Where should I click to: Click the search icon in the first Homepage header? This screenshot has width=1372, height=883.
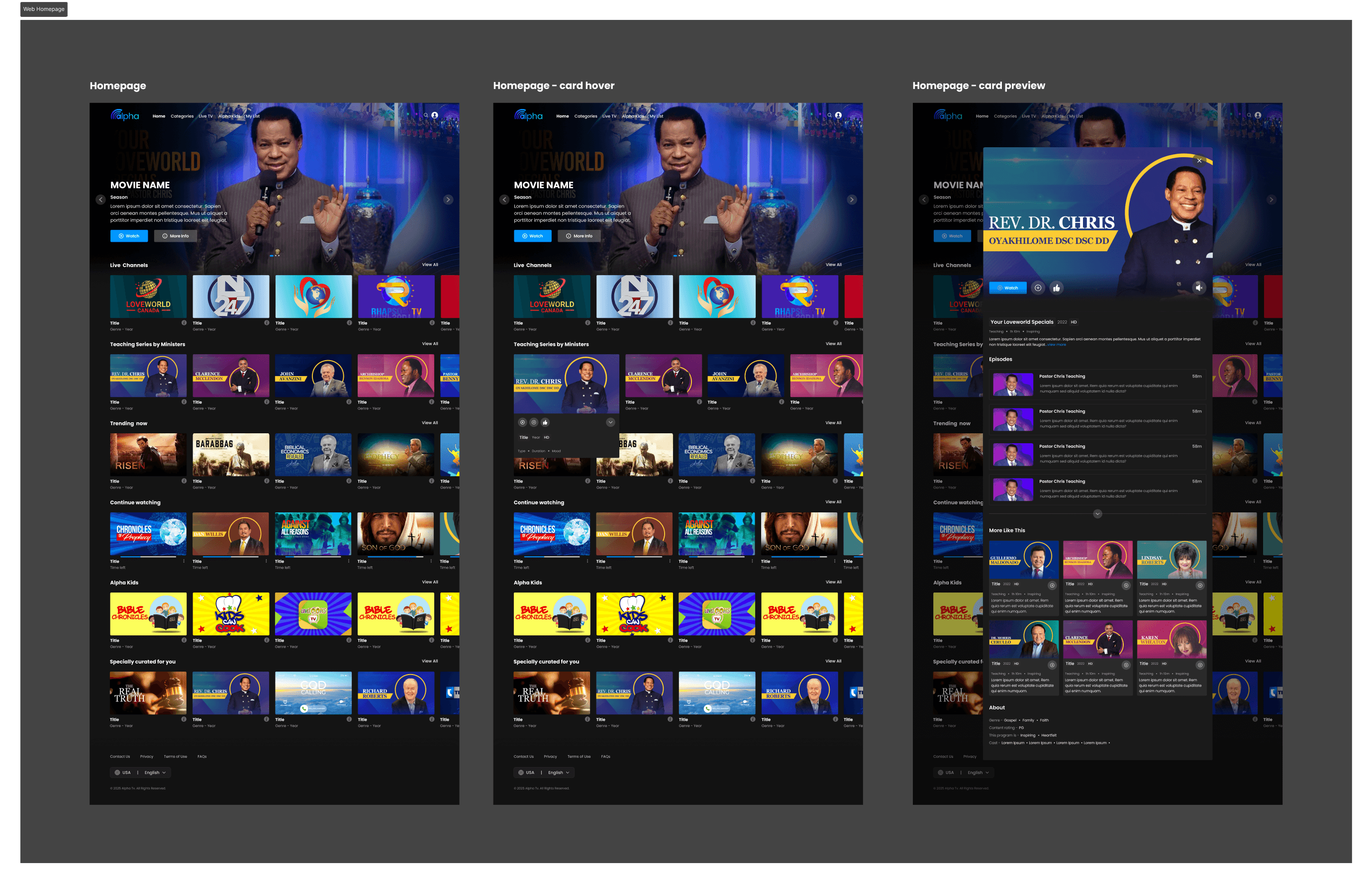click(x=425, y=115)
